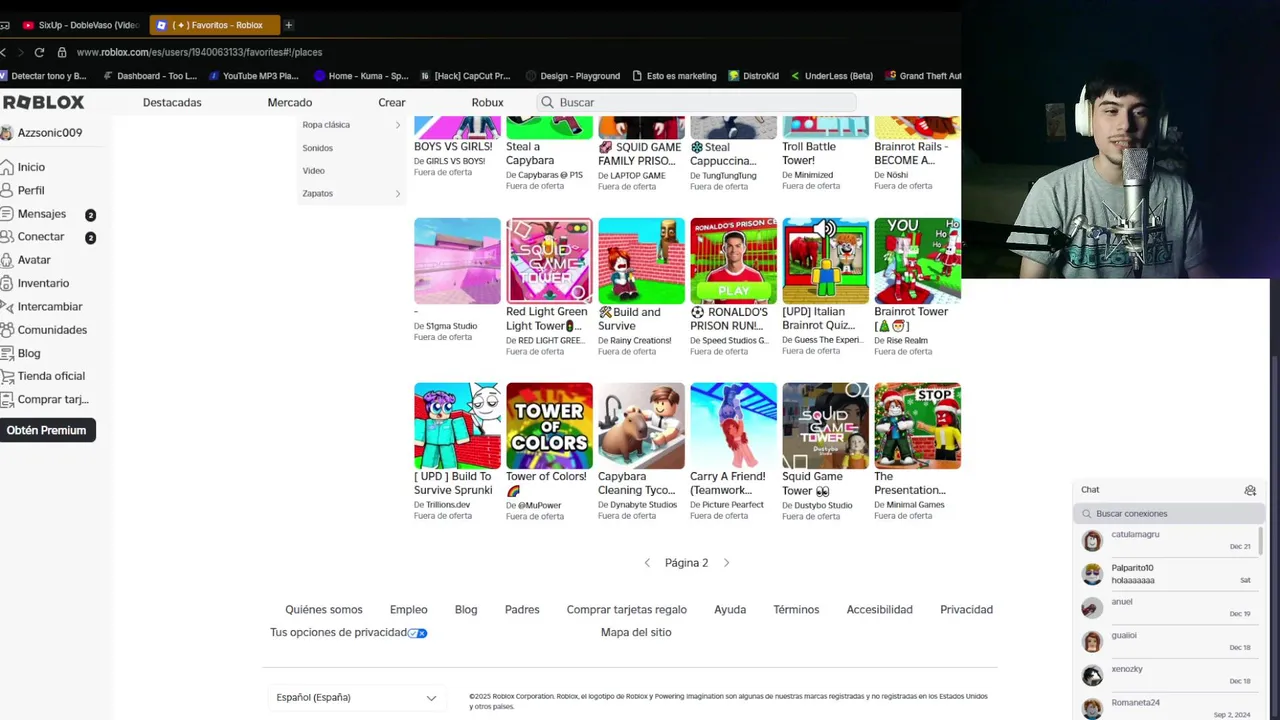The height and width of the screenshot is (720, 1280).
Task: Open the Blog sidebar icon
Action: coord(7,353)
